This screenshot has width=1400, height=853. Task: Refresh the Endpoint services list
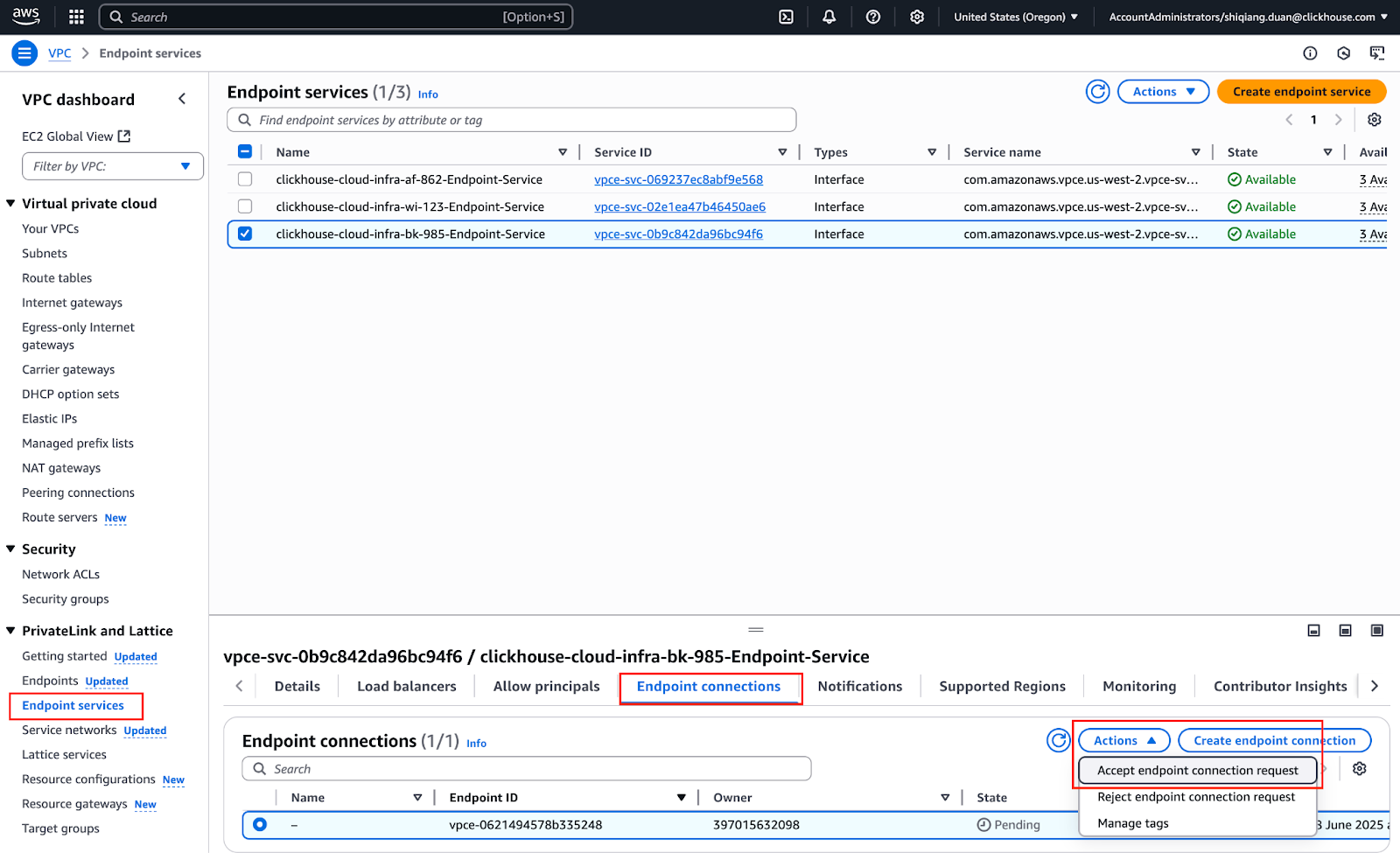[x=1097, y=91]
